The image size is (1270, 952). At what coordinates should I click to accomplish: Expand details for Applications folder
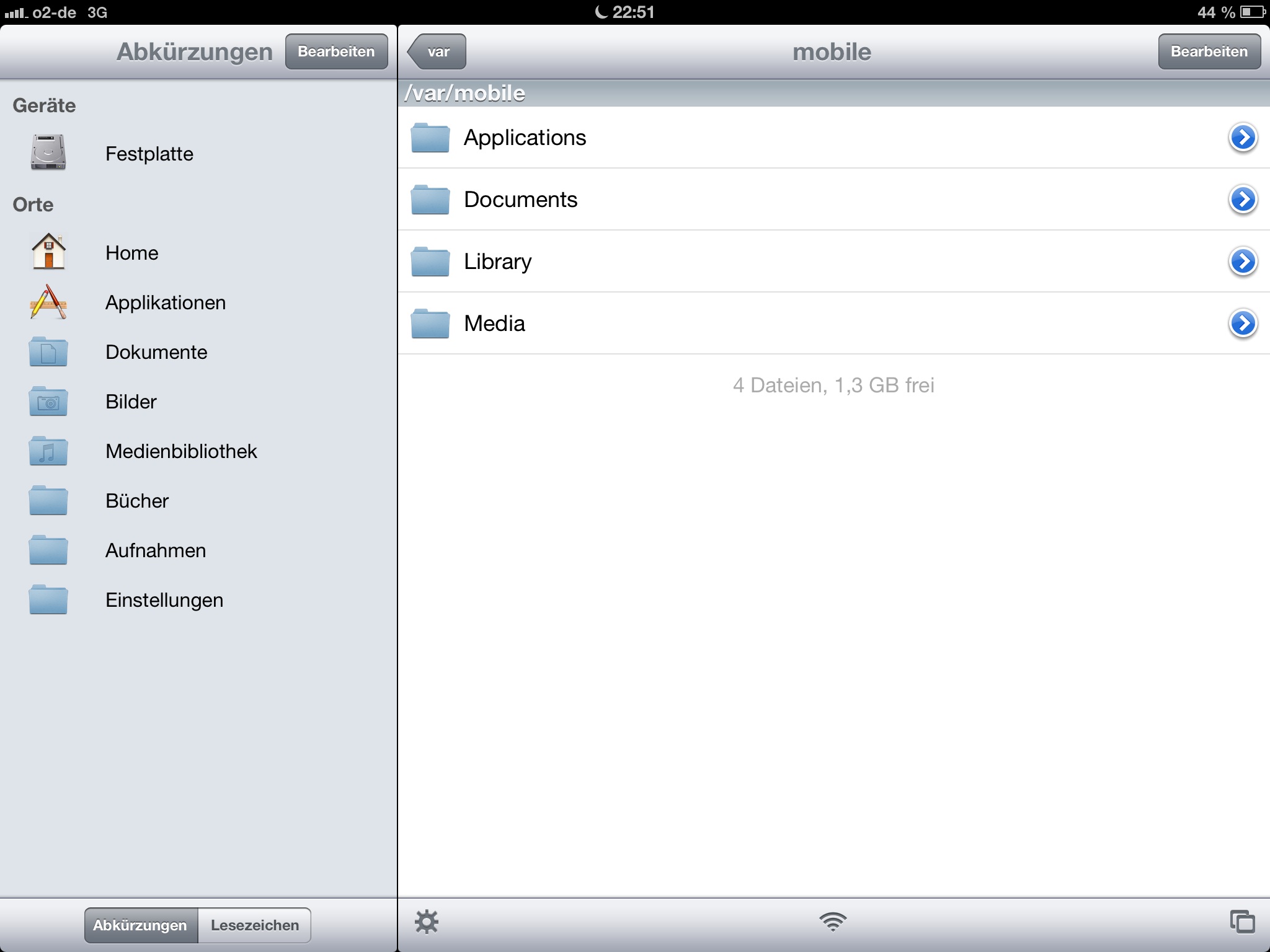(1243, 138)
